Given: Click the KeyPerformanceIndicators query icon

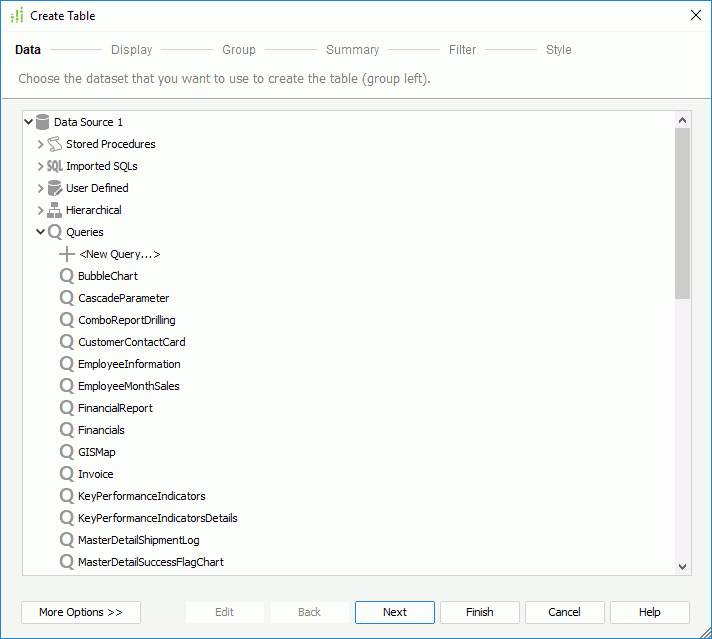Looking at the screenshot, I should pos(67,496).
